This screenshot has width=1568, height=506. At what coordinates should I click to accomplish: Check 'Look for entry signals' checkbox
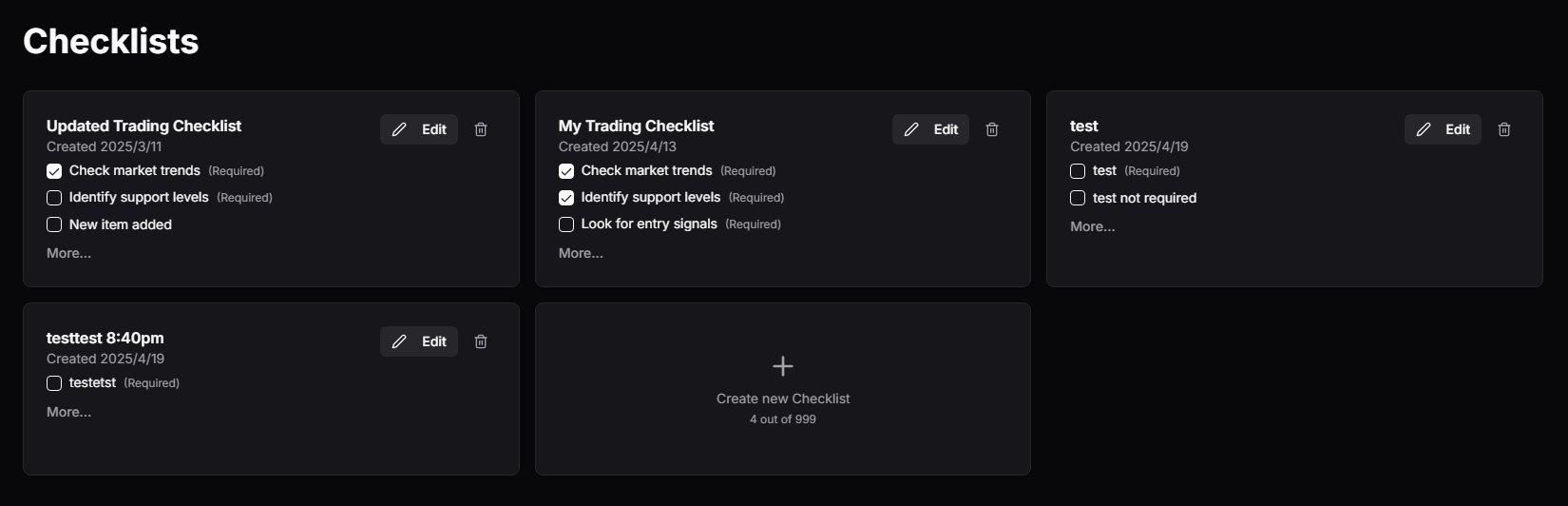[566, 224]
